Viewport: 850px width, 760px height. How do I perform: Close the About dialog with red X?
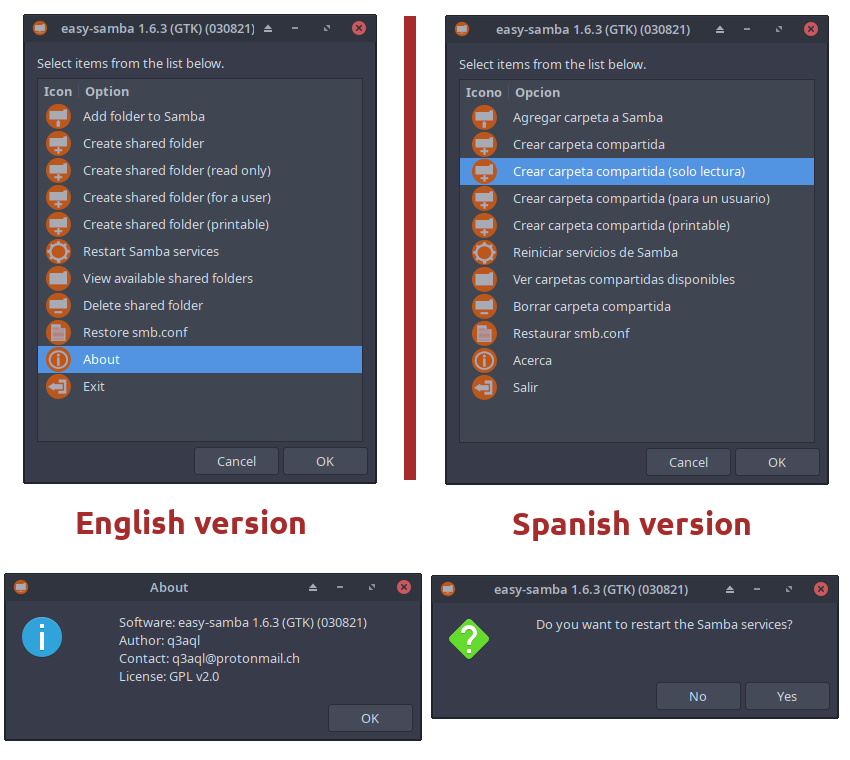point(404,587)
